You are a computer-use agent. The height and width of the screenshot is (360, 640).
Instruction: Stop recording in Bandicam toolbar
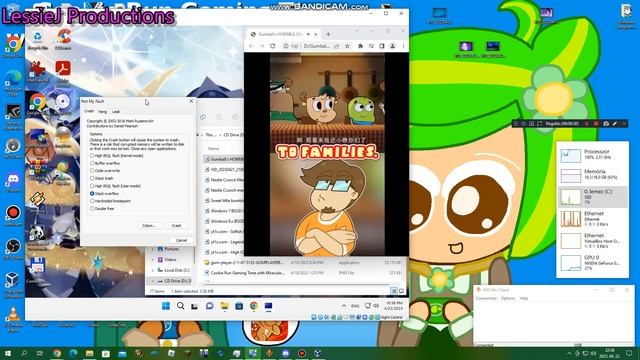596,124
